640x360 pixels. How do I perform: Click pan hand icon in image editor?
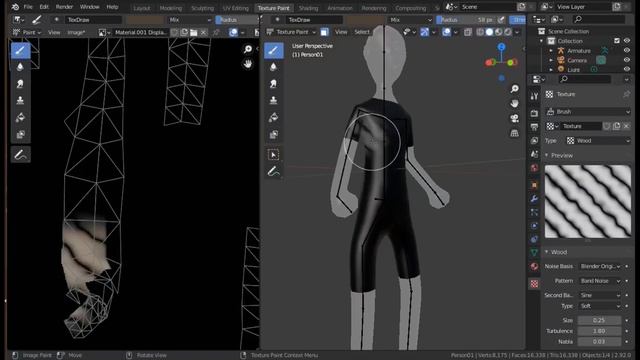pos(248,64)
